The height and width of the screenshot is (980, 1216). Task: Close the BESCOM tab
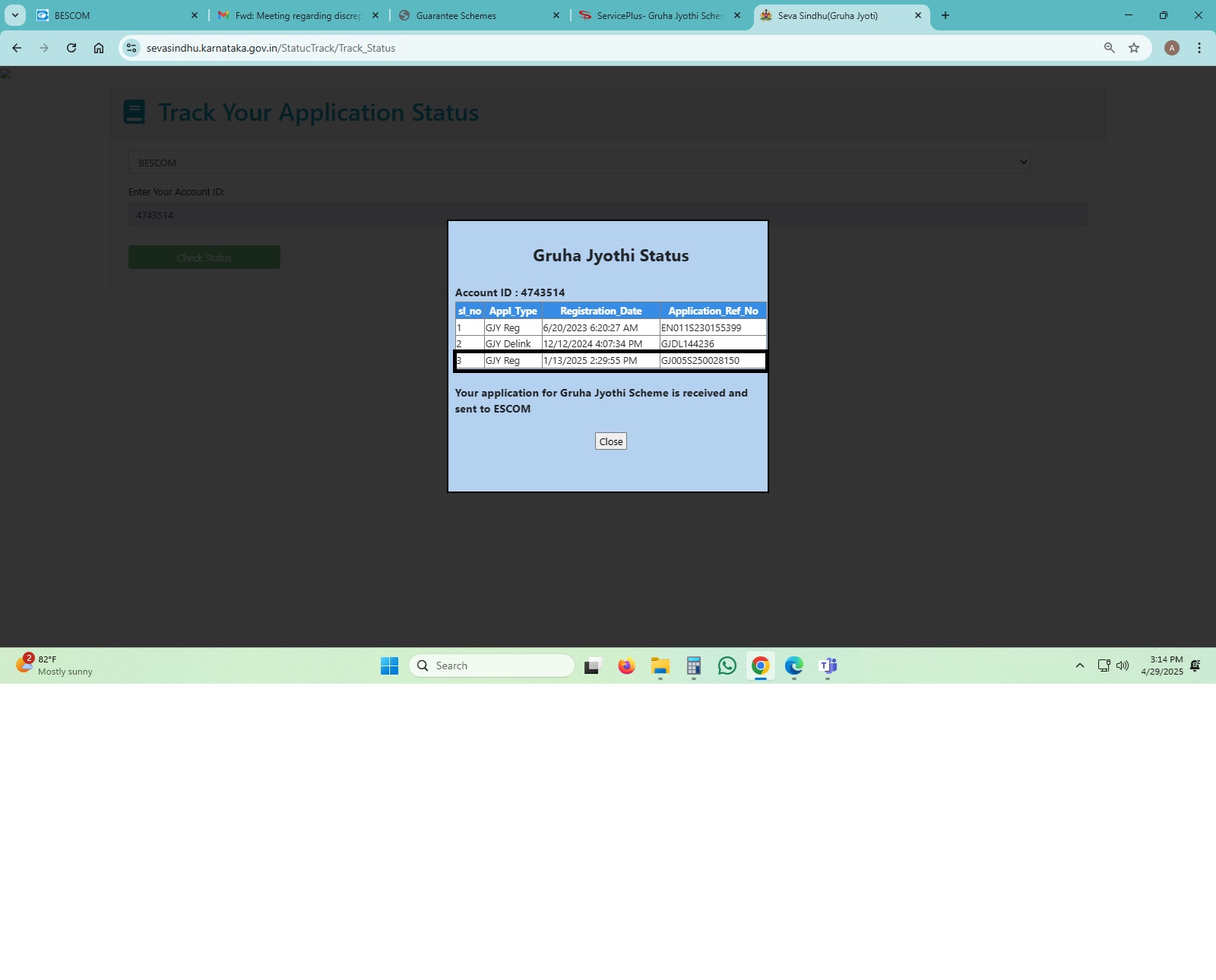point(195,15)
